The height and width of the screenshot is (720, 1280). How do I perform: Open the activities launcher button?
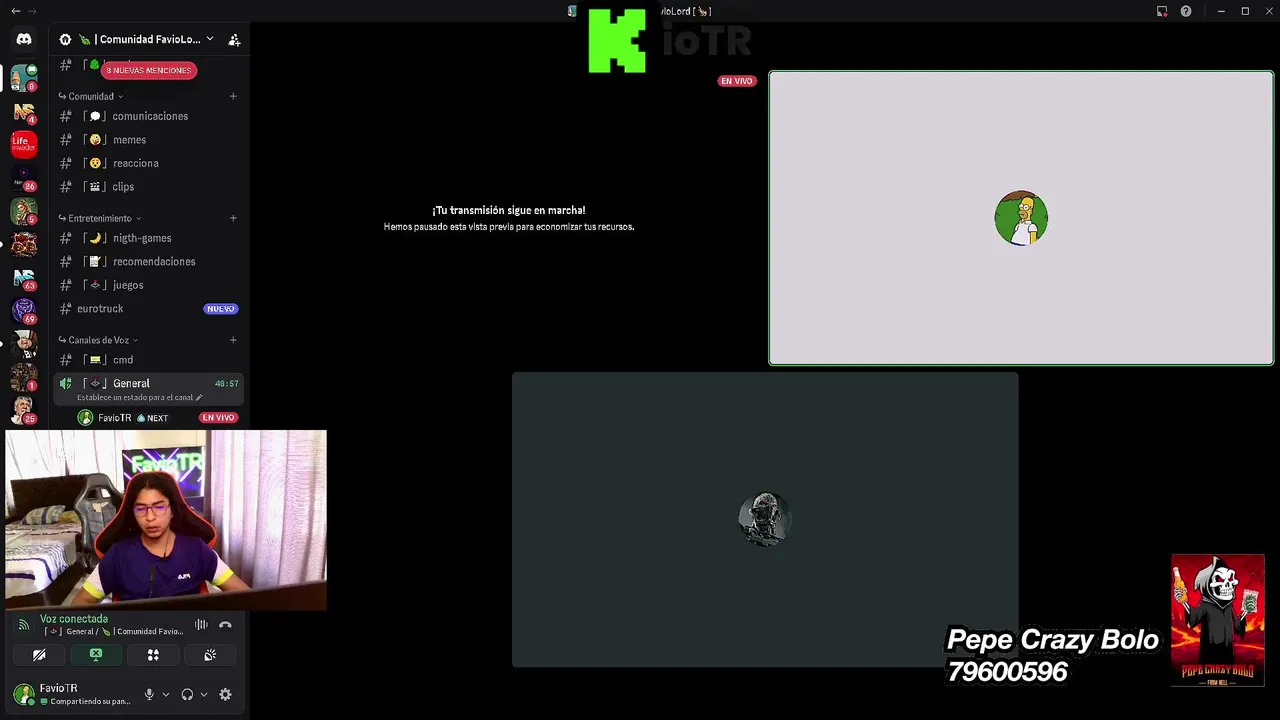pos(153,655)
